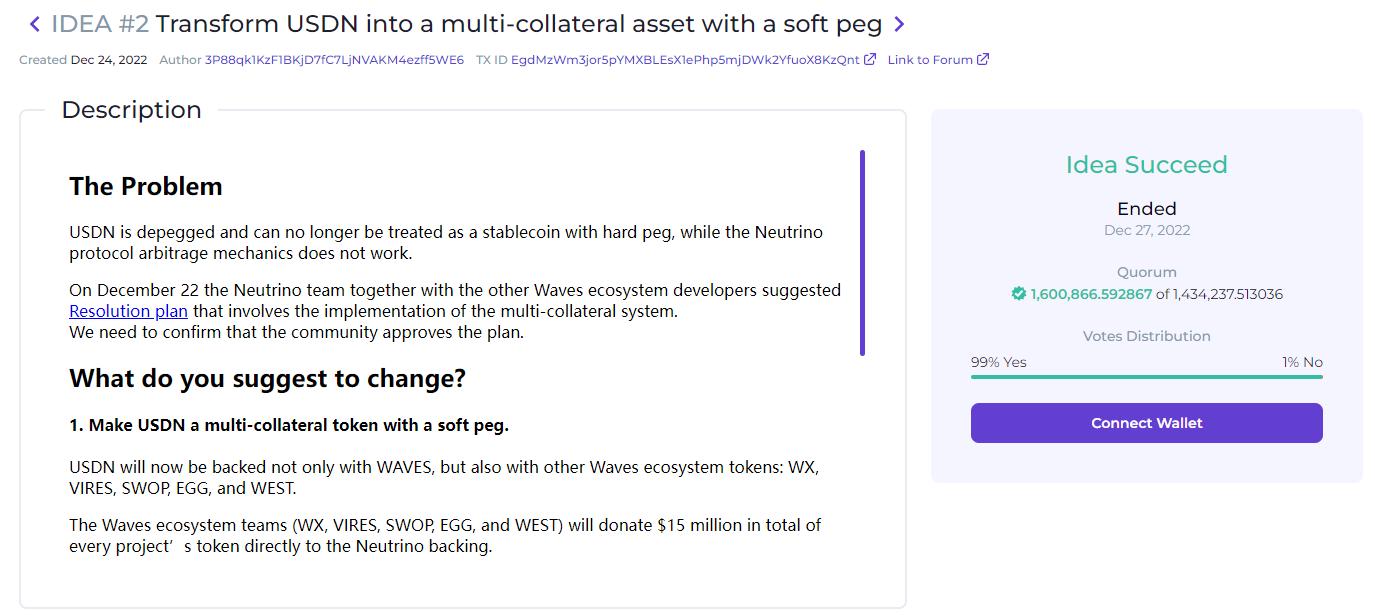Click the Idea Succeed status label
Image resolution: width=1375 pixels, height=615 pixels.
[1146, 165]
